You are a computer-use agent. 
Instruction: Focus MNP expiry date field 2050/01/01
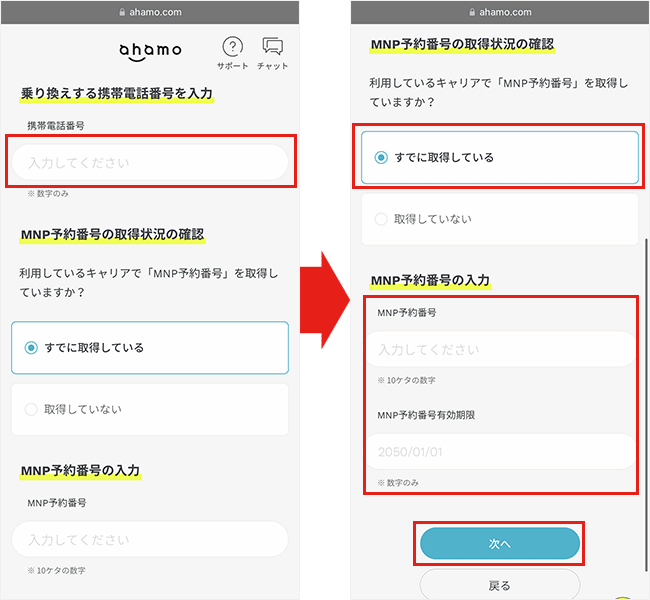(500, 452)
